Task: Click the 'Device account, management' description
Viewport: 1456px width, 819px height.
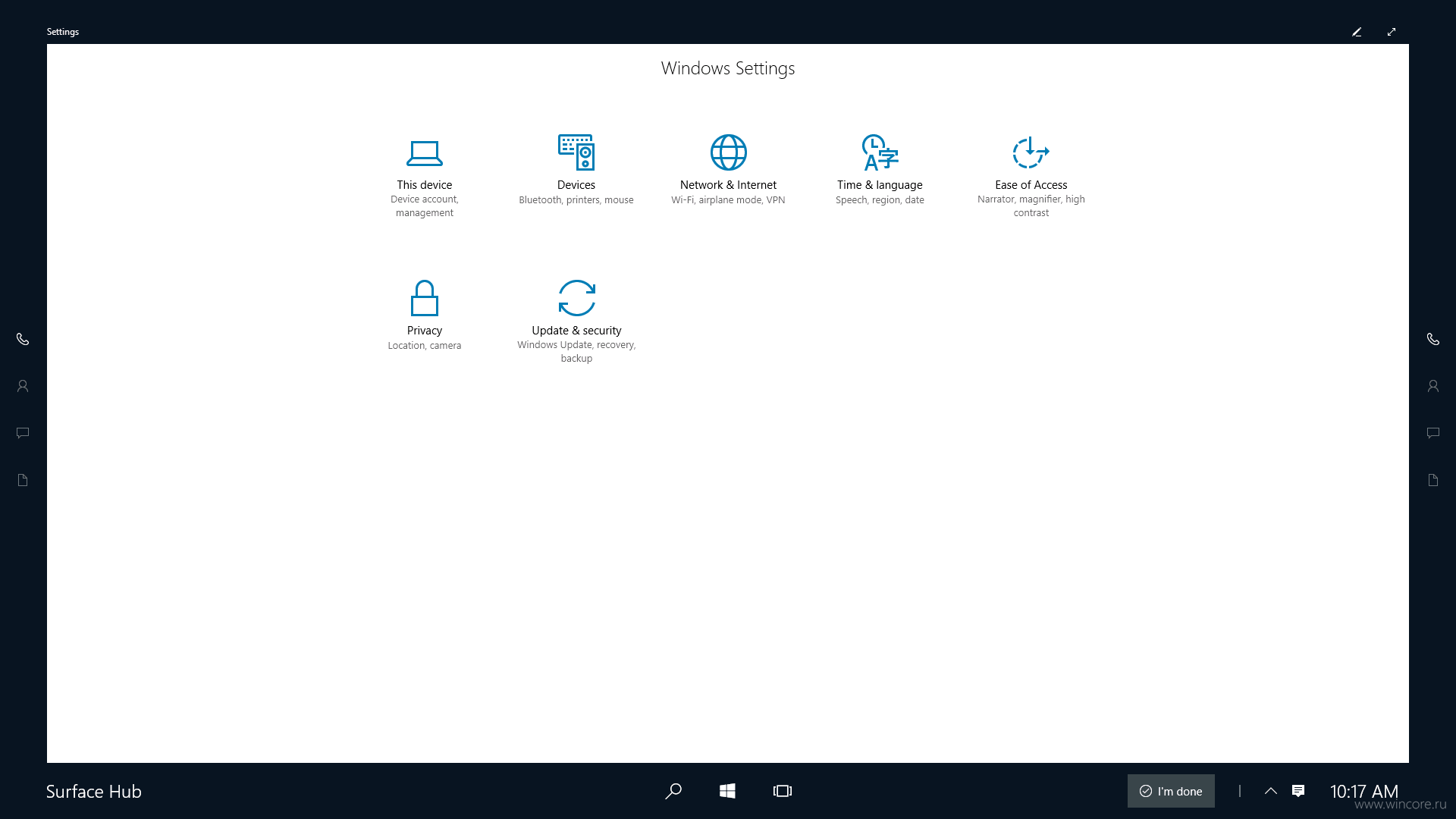Action: 424,206
